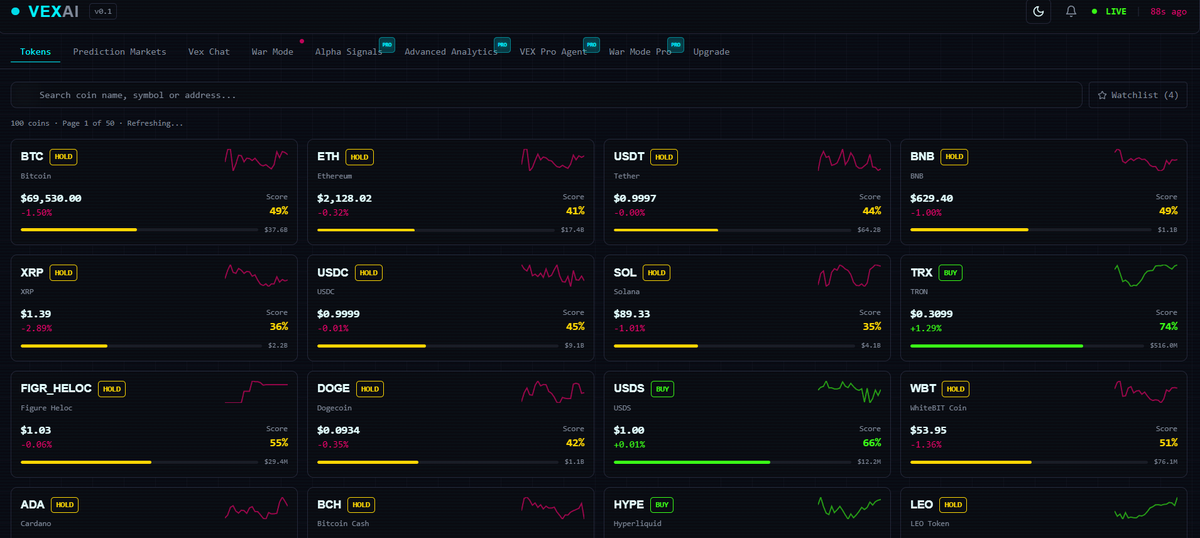This screenshot has height=538, width=1200.
Task: Click PRO badge on War Mode Pro
Action: point(675,44)
